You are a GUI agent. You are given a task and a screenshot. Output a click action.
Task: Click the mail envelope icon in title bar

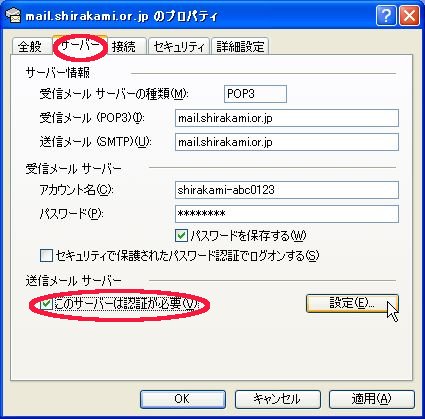pos(13,16)
